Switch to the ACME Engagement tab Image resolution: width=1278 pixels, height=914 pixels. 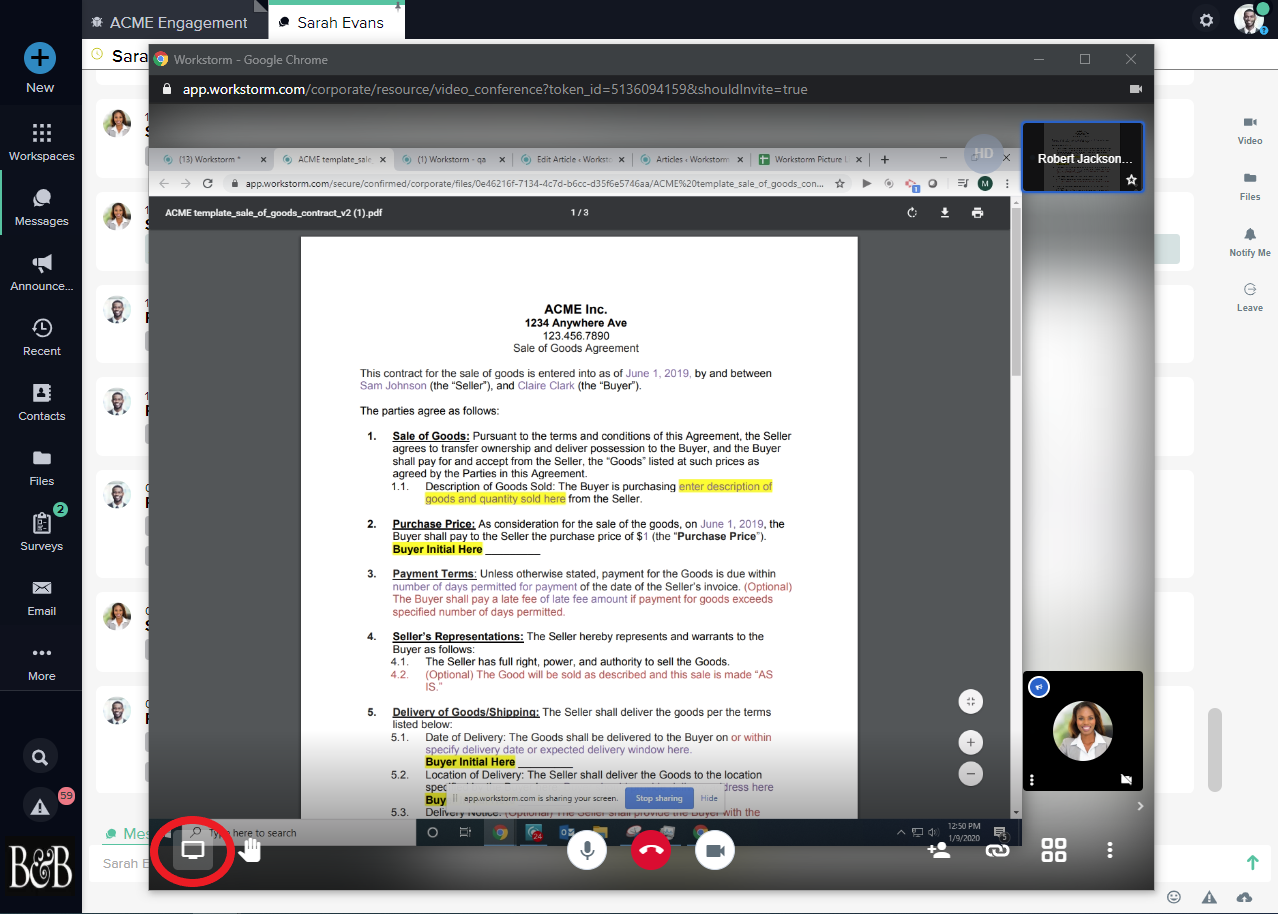tap(168, 22)
